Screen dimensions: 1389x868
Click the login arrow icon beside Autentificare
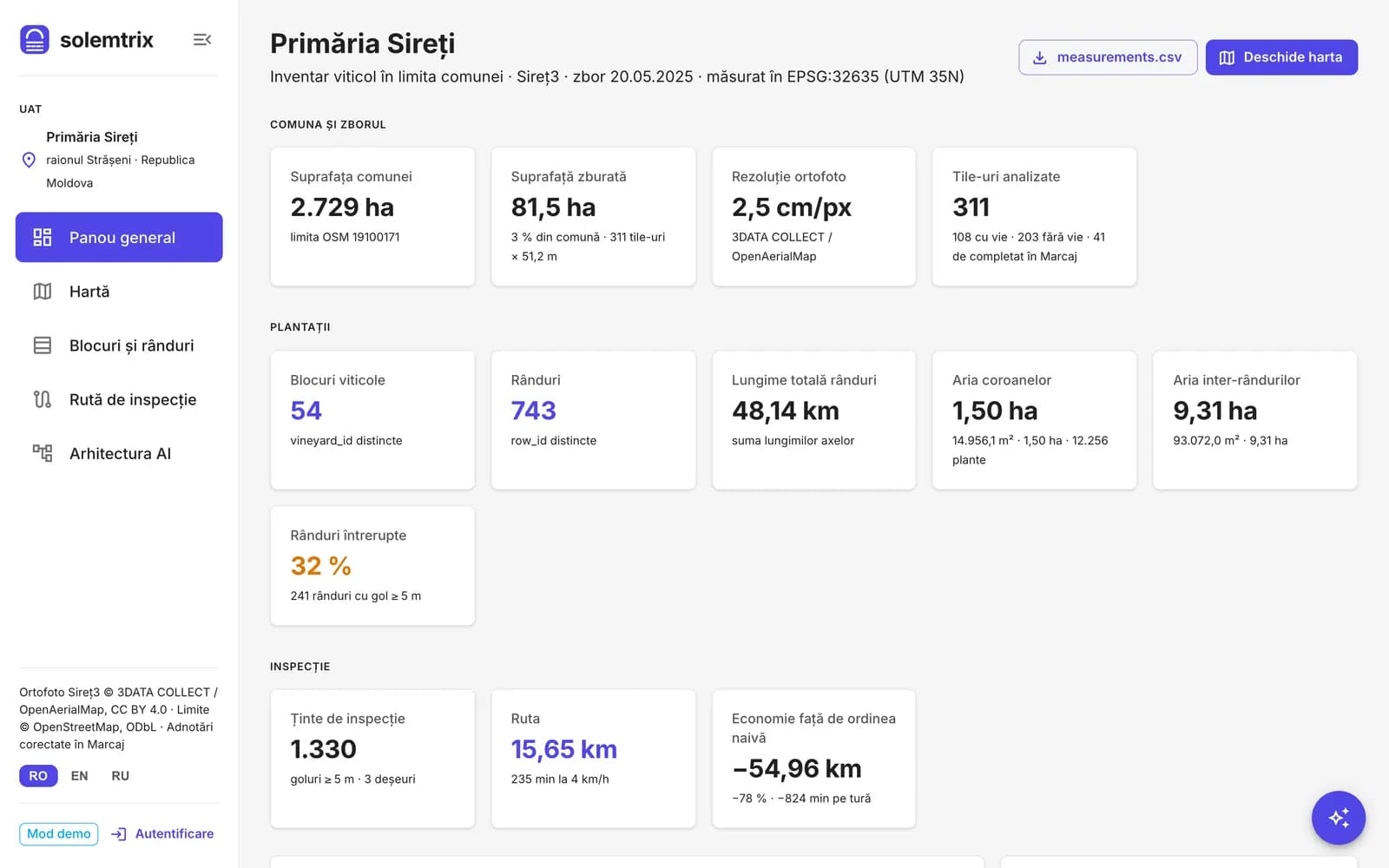click(119, 834)
